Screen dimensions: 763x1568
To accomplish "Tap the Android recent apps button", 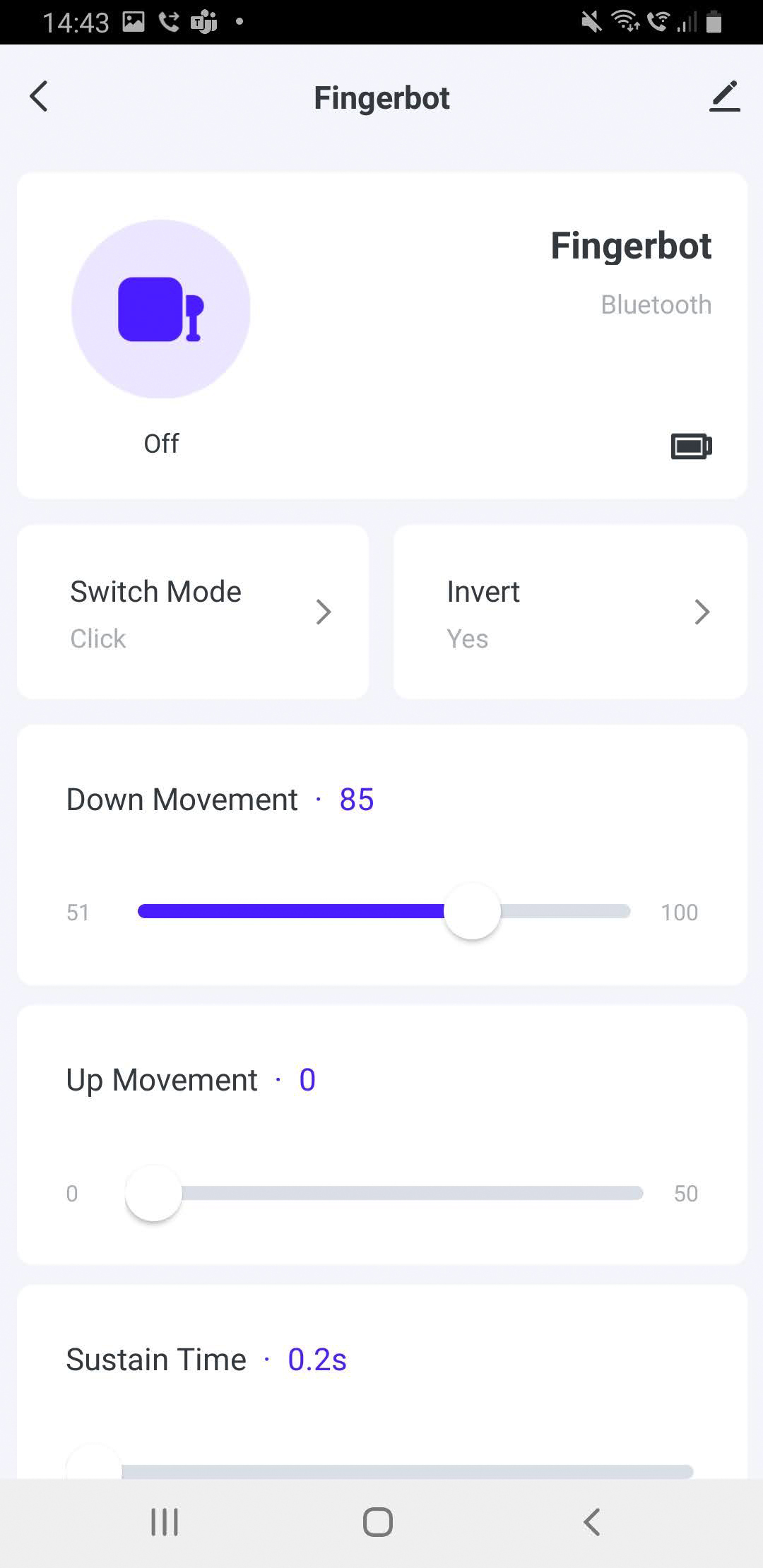I will click(x=165, y=1521).
